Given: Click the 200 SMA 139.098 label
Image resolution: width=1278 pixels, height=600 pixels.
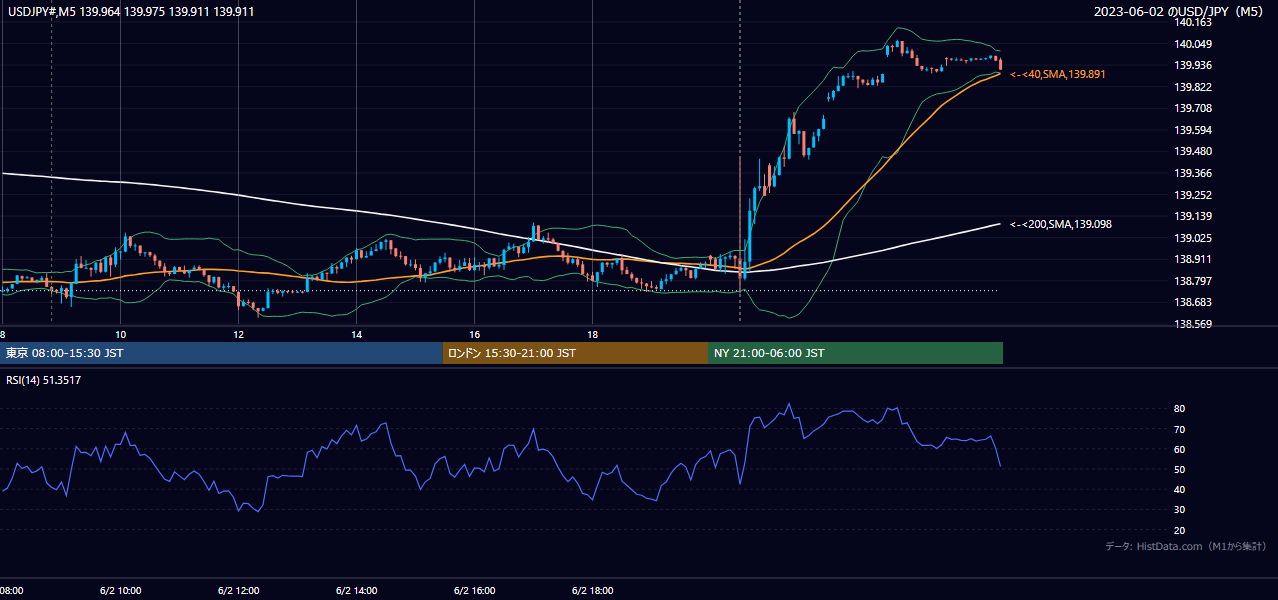Looking at the screenshot, I should tap(1061, 224).
